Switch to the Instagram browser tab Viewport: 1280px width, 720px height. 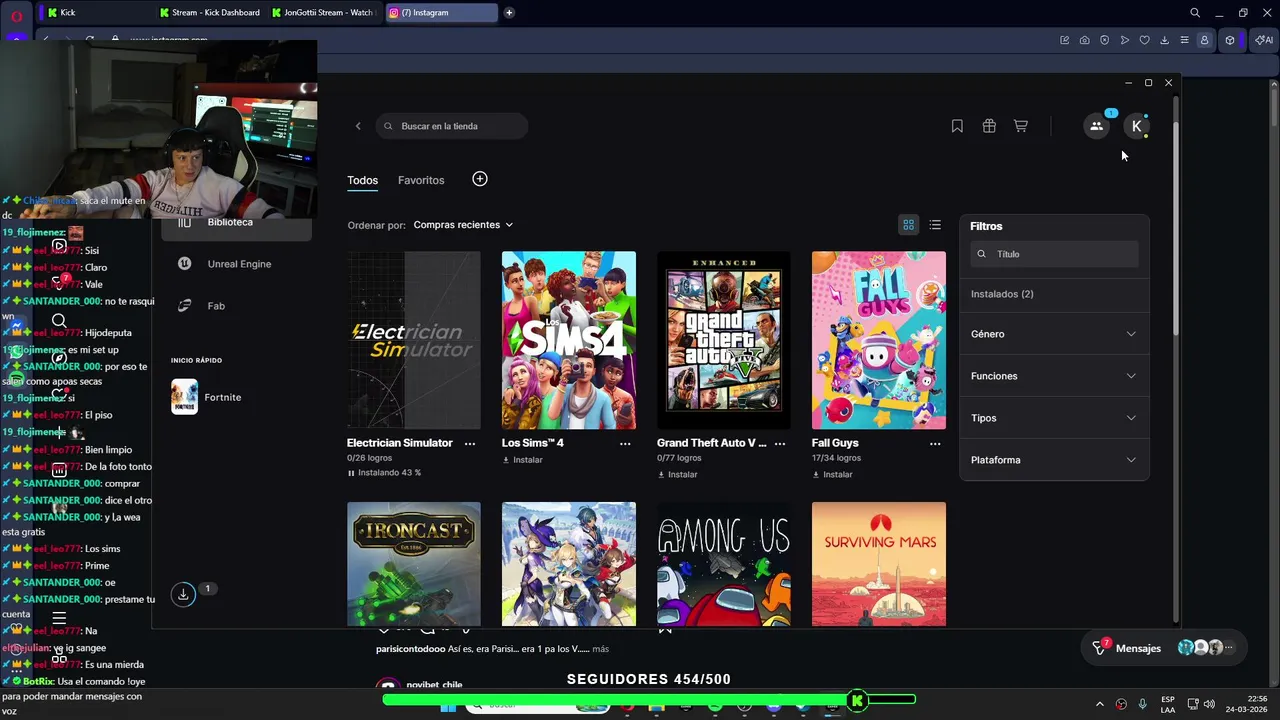tap(440, 13)
